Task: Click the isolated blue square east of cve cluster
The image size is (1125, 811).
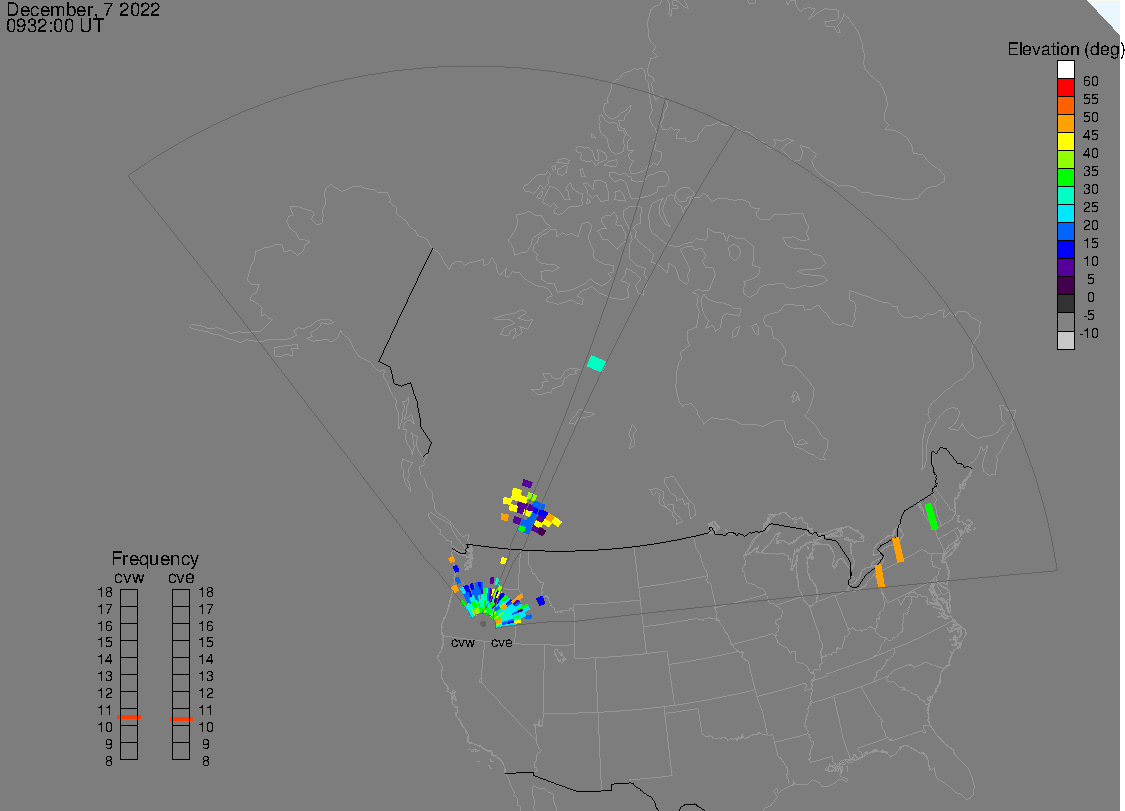Action: 540,601
